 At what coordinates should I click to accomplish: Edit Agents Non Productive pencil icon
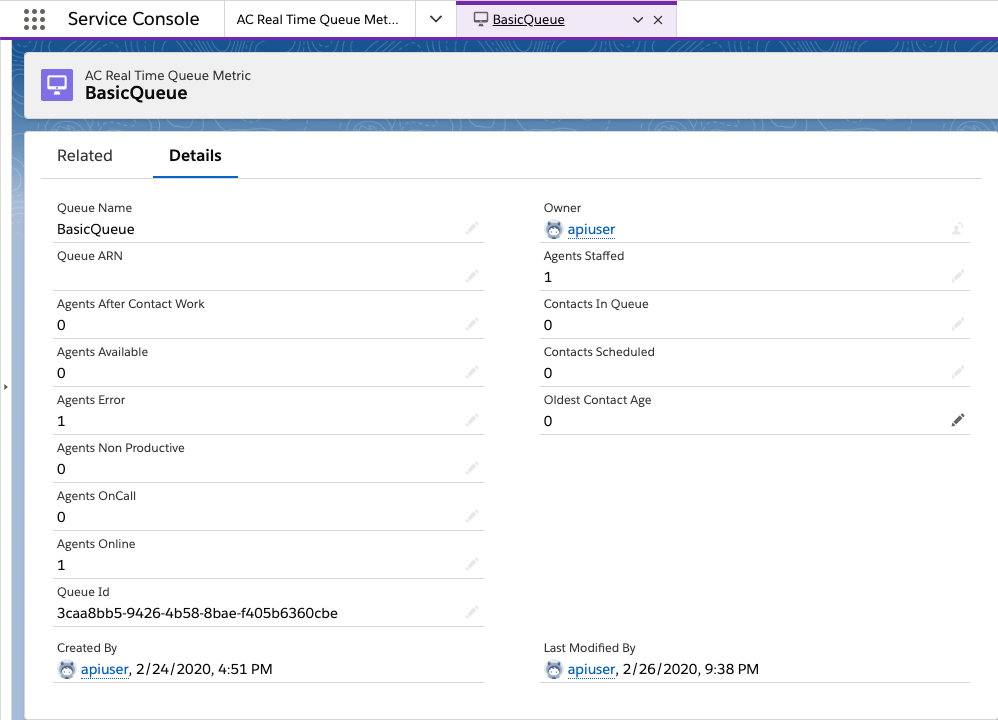tap(472, 468)
